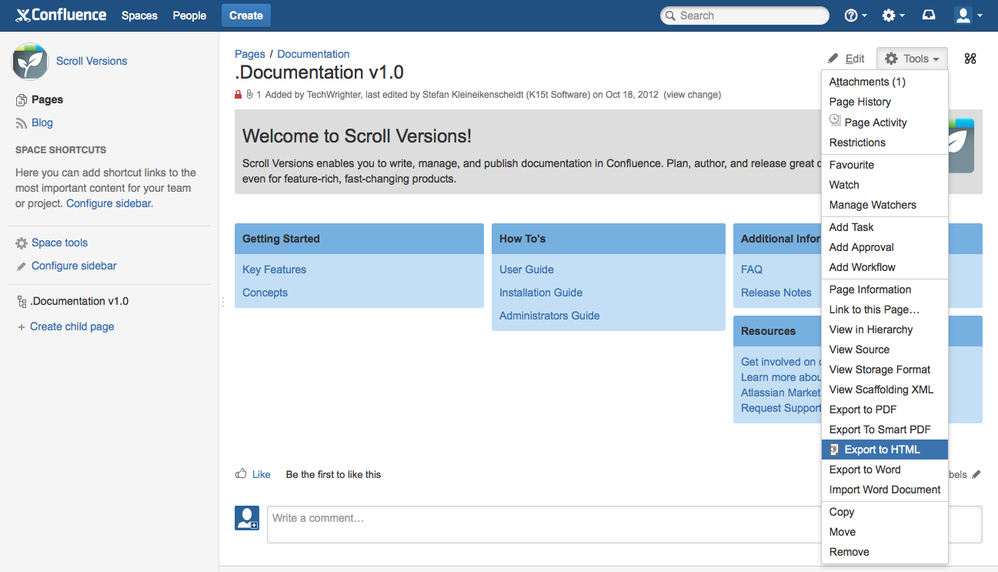Select View Source menu entry
The image size is (998, 572).
tap(885, 350)
